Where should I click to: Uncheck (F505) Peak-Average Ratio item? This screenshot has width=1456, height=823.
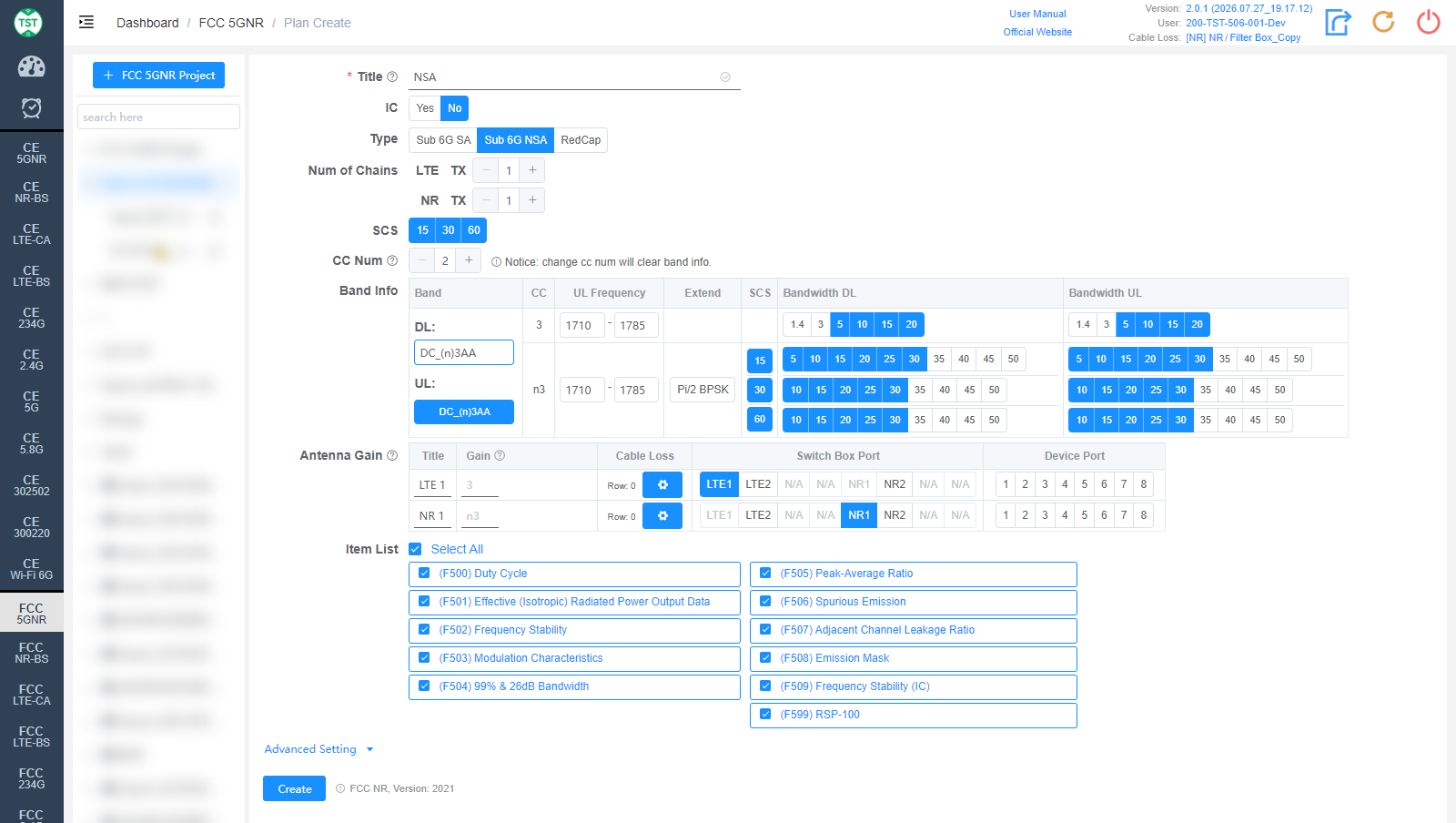[x=765, y=574]
